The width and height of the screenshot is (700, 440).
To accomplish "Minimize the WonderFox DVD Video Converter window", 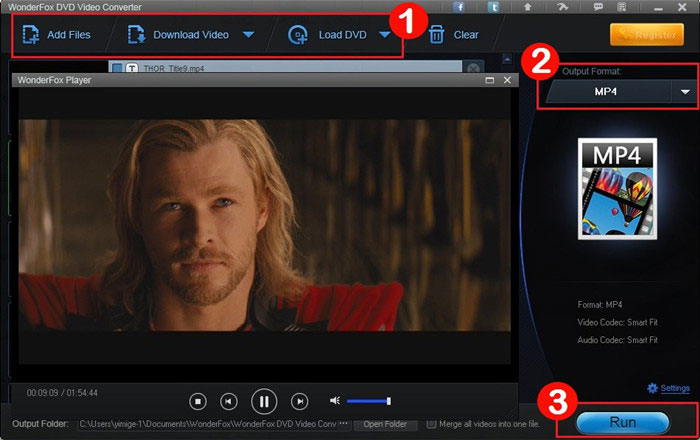I will coord(658,8).
